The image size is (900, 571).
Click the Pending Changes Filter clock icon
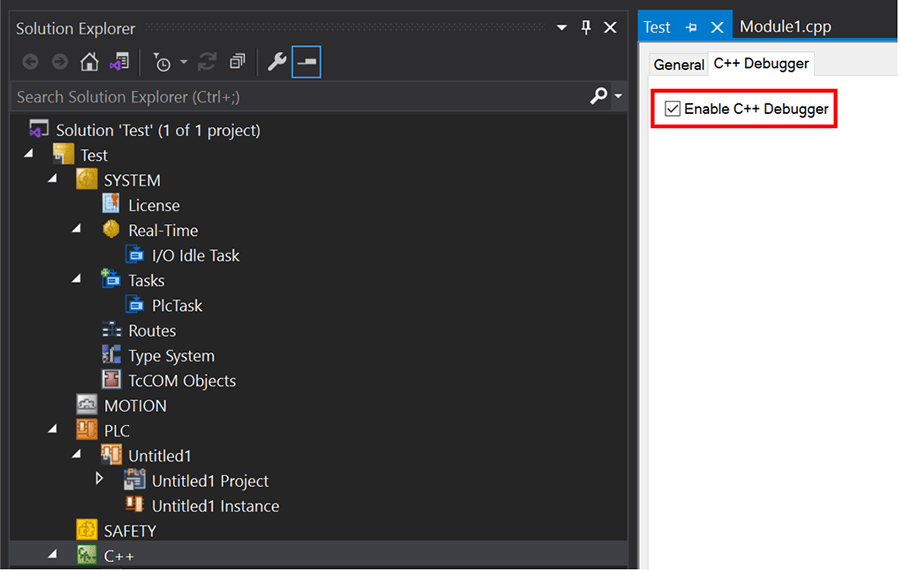[x=162, y=62]
